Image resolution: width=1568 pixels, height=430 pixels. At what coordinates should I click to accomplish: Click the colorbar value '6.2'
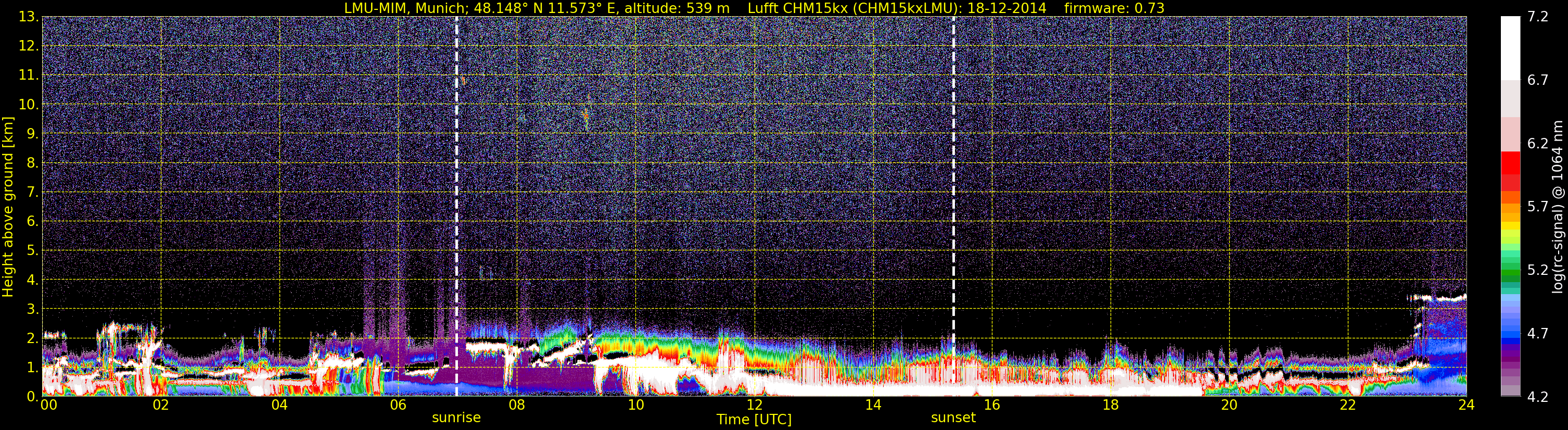click(1538, 144)
